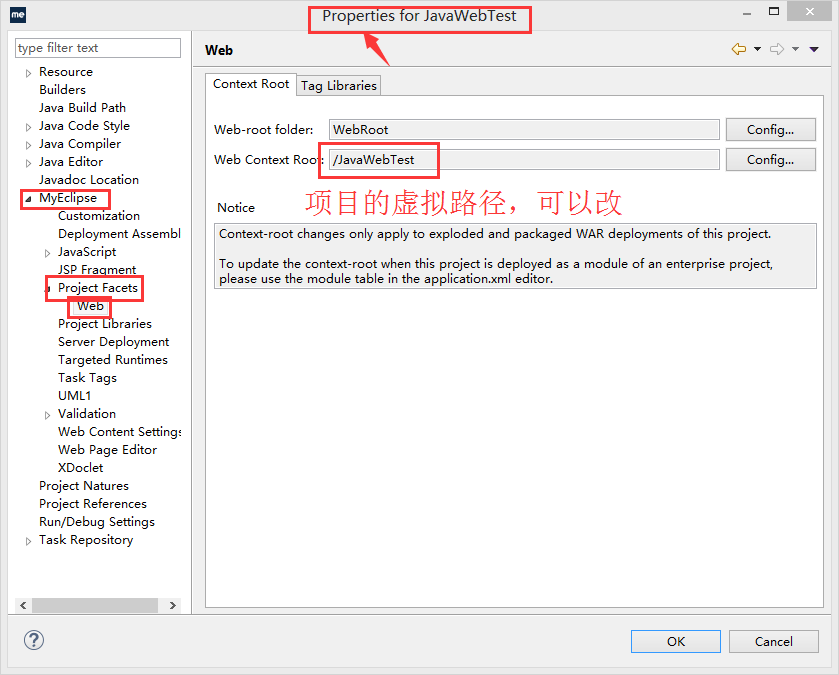Select Java Build Path

point(82,108)
